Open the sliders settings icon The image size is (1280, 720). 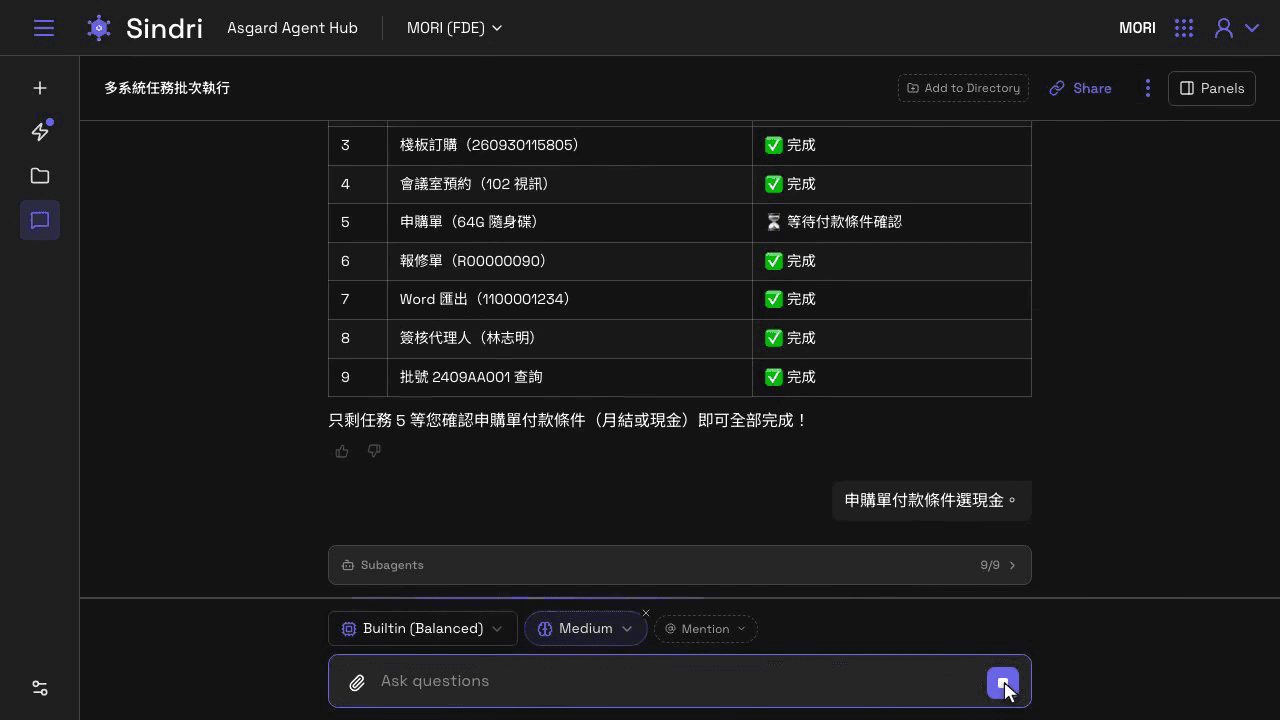[x=40, y=688]
